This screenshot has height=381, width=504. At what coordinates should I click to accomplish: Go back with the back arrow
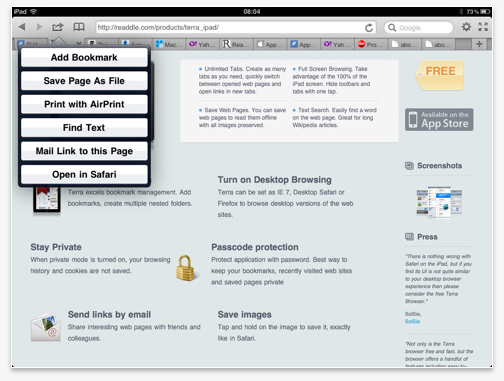22,27
